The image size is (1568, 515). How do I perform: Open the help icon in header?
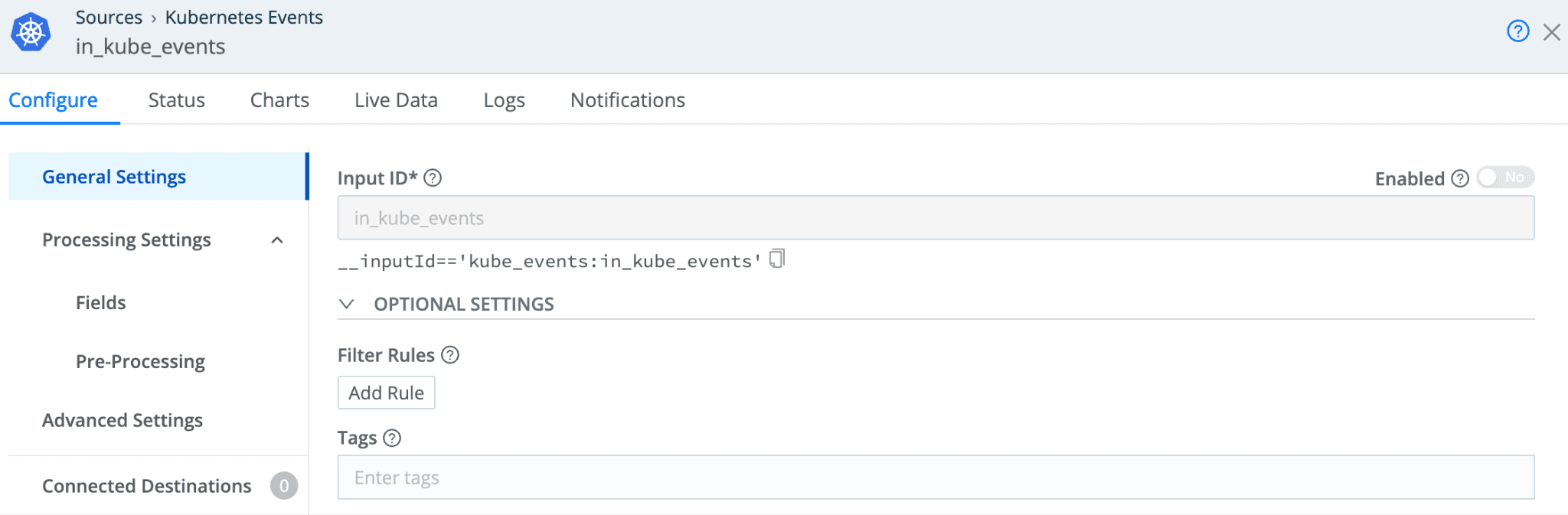point(1517,31)
